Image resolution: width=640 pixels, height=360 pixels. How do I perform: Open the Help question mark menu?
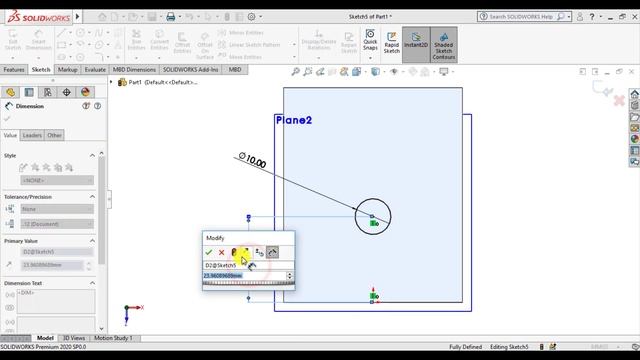pos(592,17)
